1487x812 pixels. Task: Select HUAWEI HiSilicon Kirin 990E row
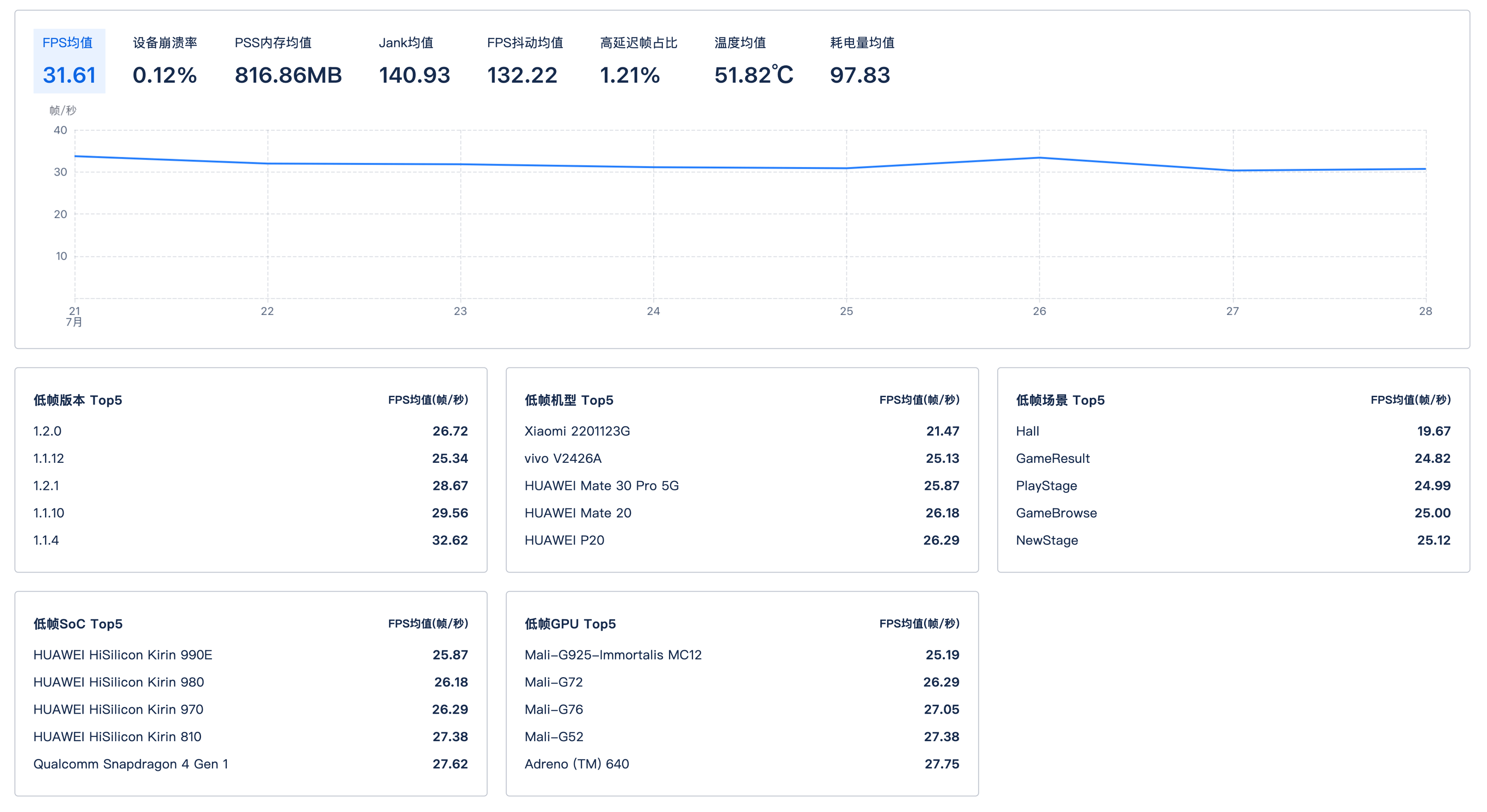(x=123, y=655)
